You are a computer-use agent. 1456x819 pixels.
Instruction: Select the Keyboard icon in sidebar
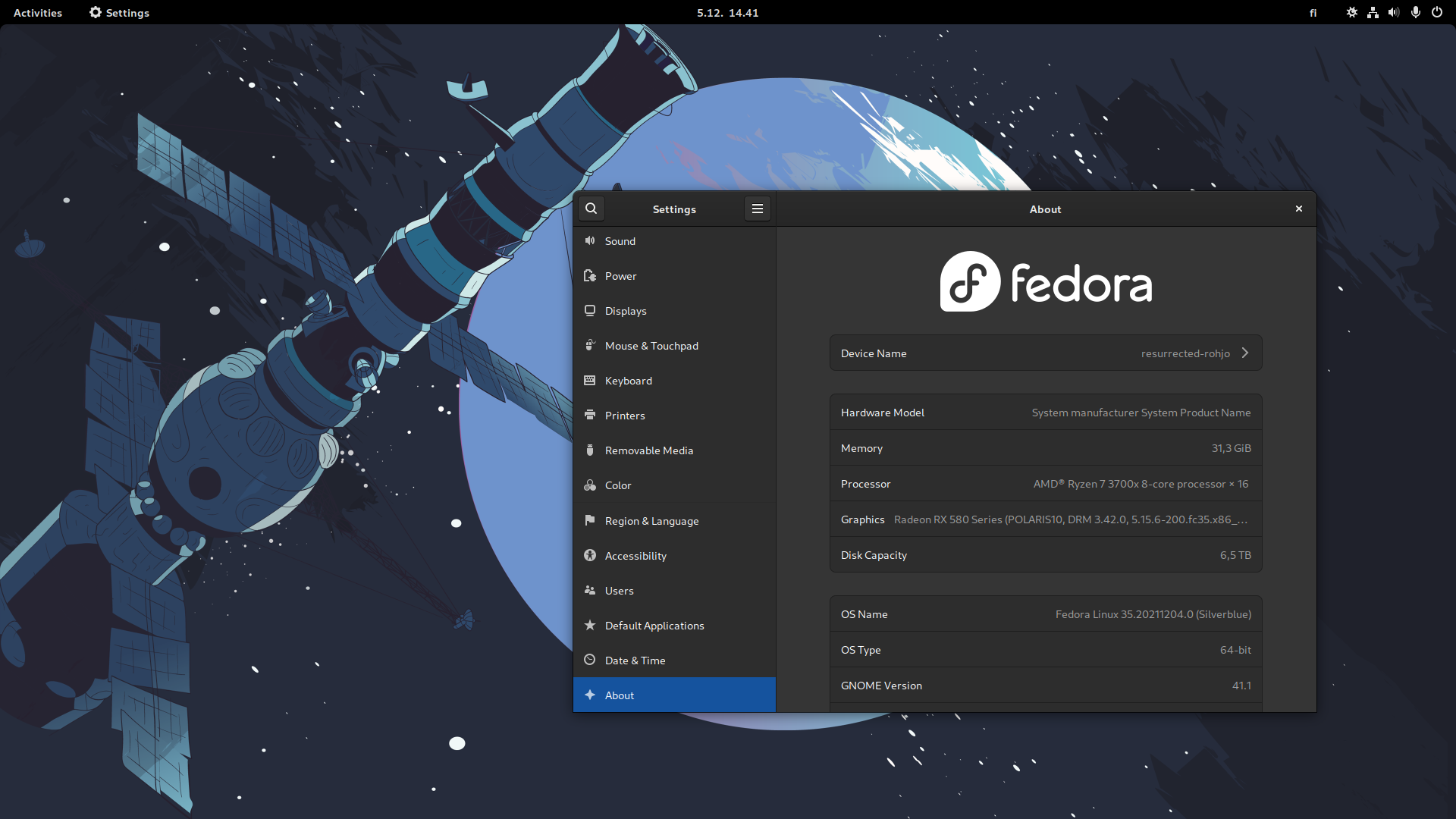click(590, 381)
